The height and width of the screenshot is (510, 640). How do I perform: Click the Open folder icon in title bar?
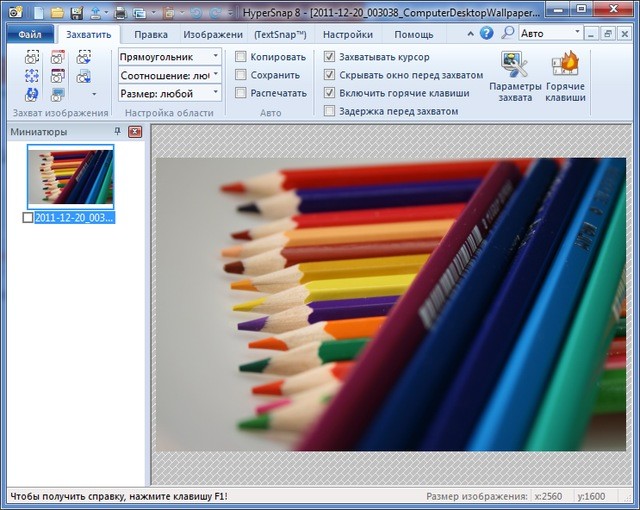59,13
